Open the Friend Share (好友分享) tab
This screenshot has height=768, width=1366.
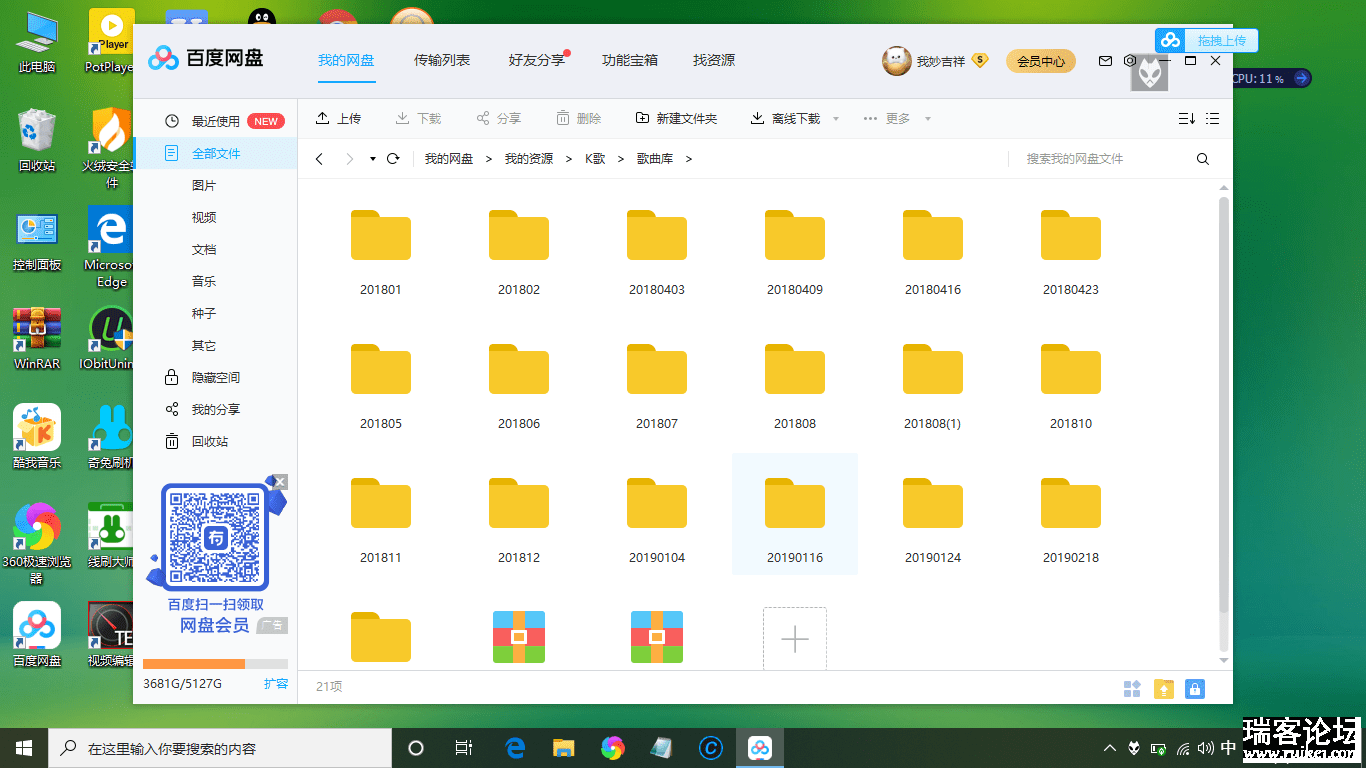[x=536, y=60]
